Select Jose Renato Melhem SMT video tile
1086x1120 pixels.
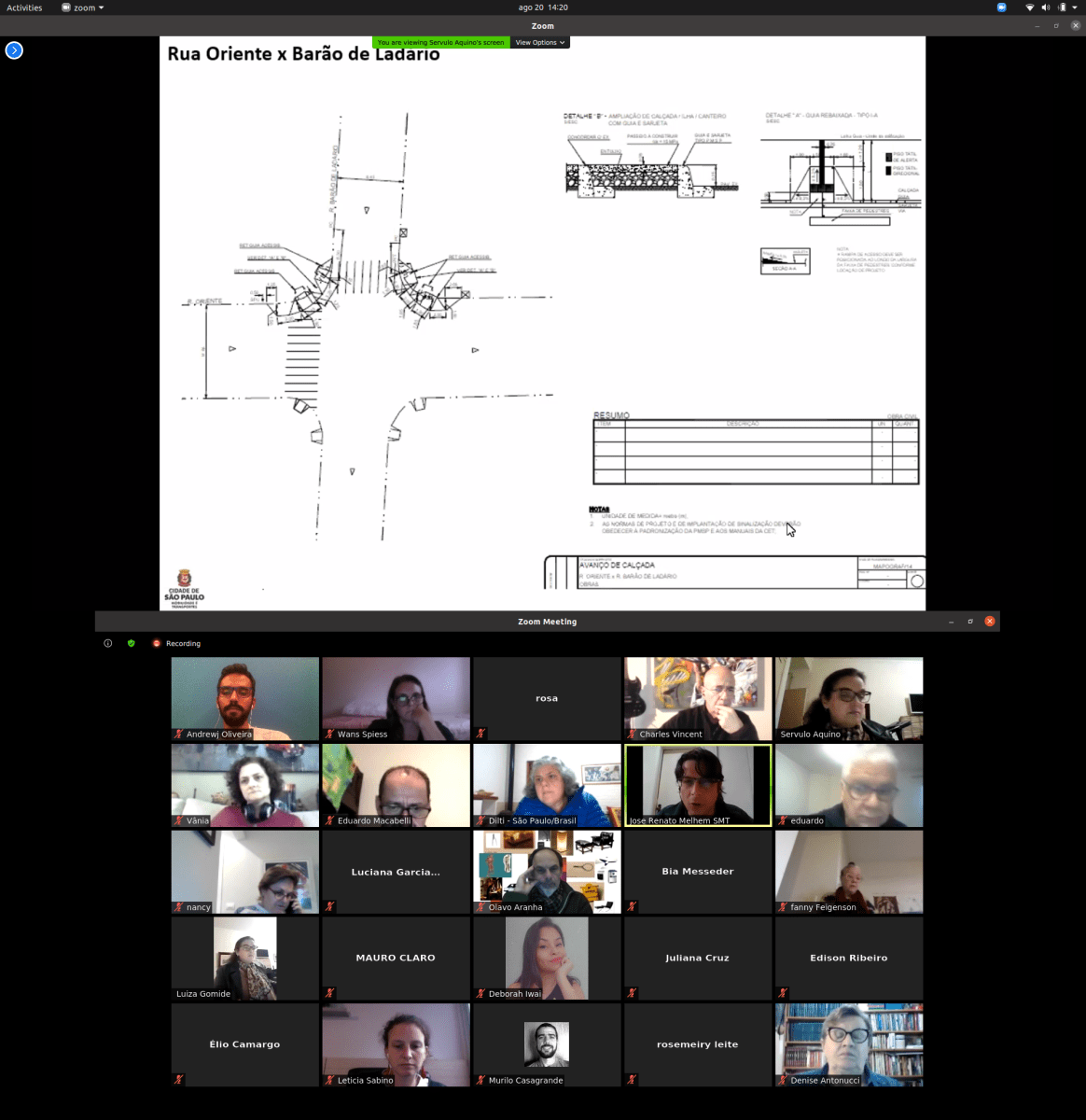pyautogui.click(x=698, y=784)
